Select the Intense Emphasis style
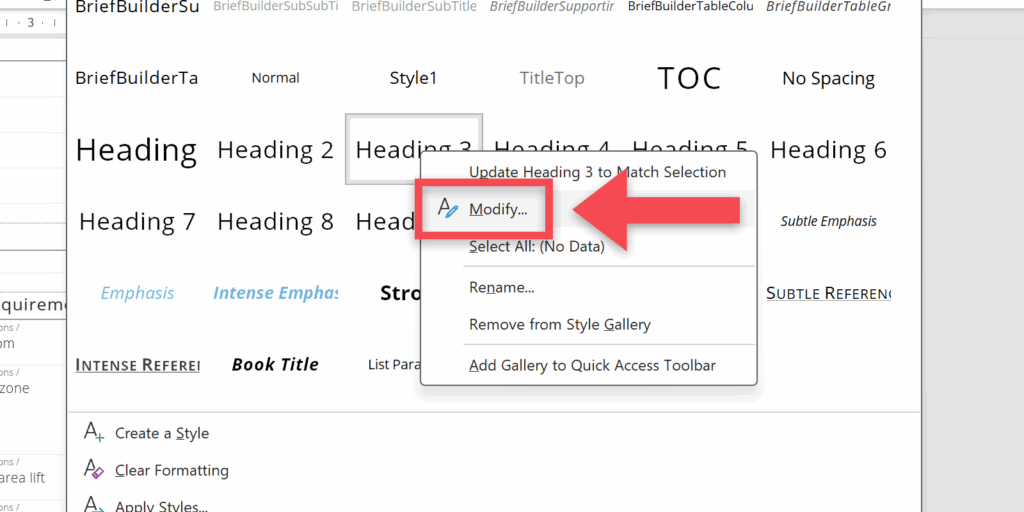The image size is (1024, 512). point(275,293)
